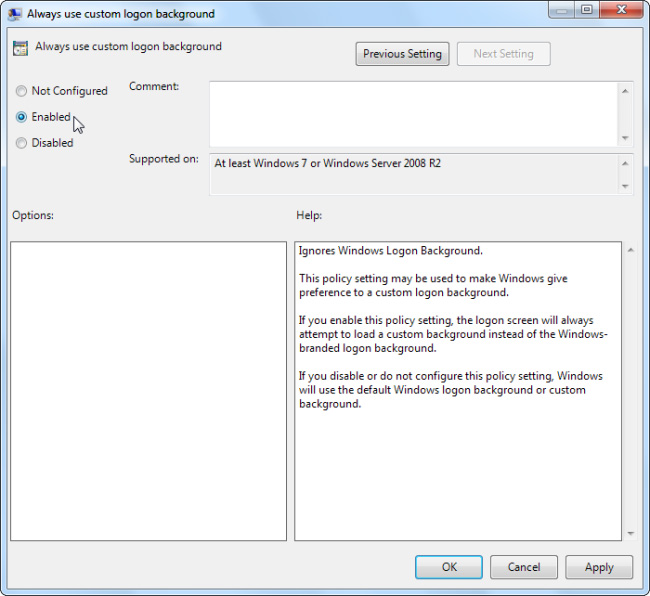Click the Comment box scroll up arrow

coord(625,91)
